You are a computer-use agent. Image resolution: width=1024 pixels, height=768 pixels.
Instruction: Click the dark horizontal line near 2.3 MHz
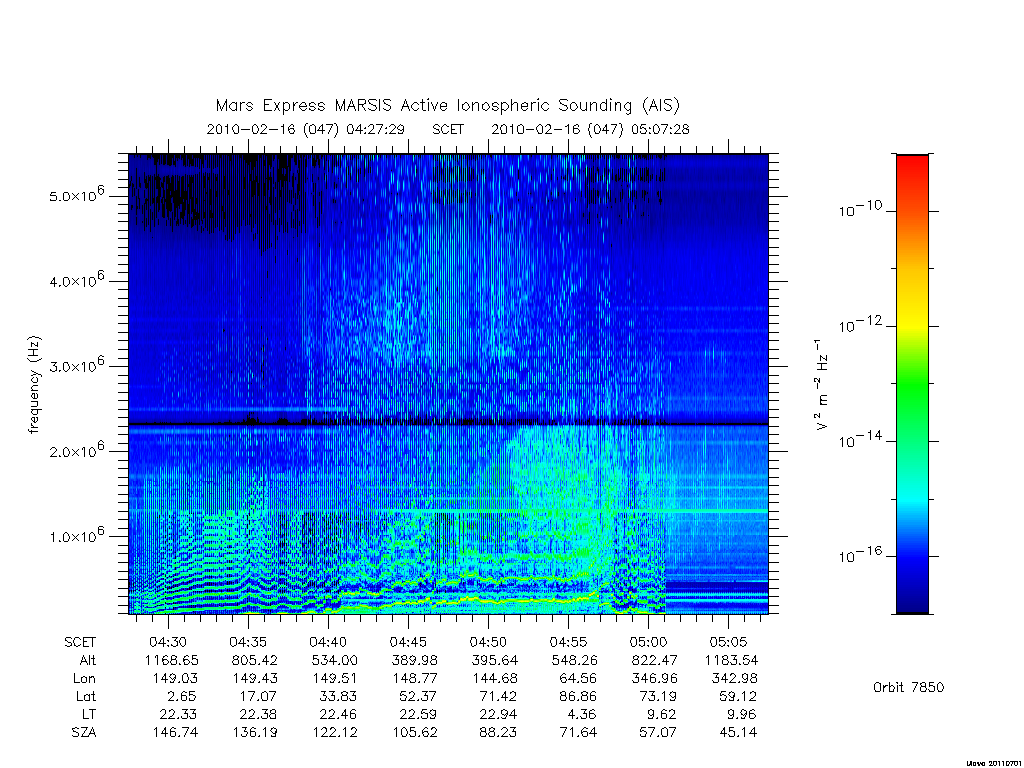pyautogui.click(x=448, y=424)
